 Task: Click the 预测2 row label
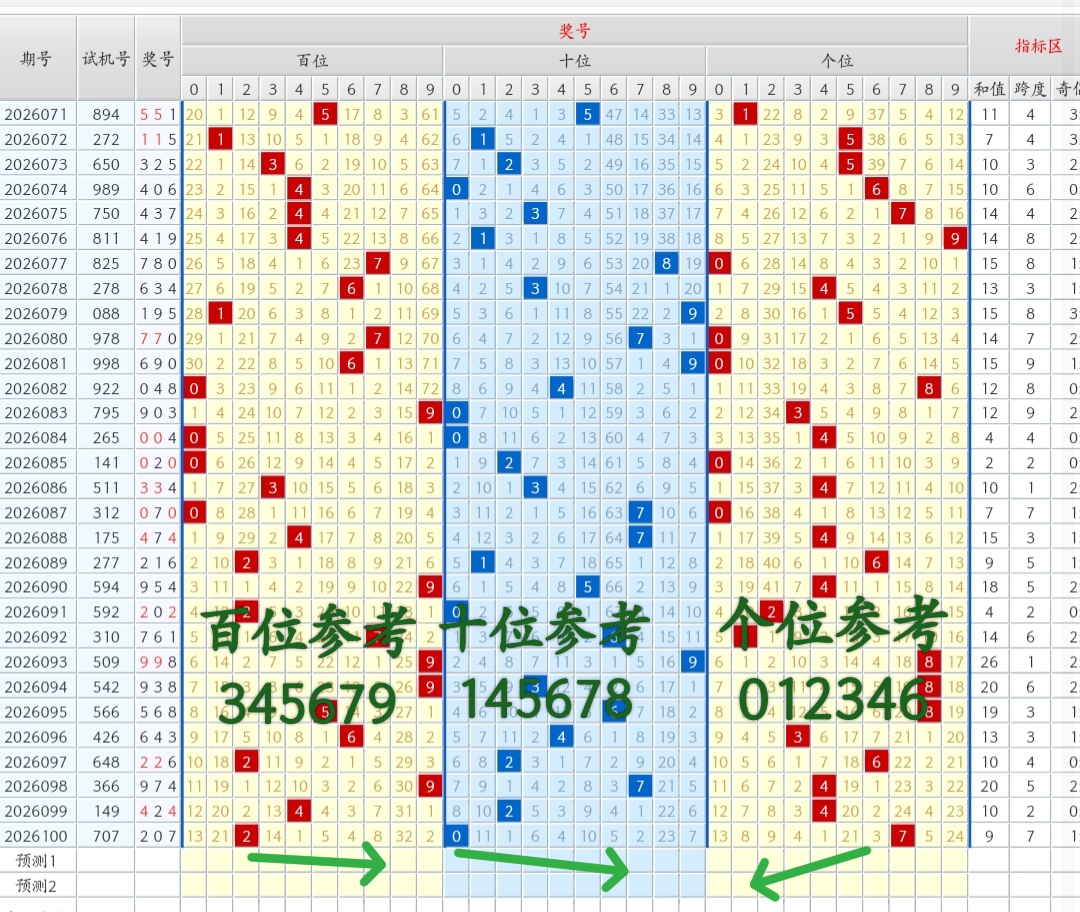pyautogui.click(x=38, y=887)
